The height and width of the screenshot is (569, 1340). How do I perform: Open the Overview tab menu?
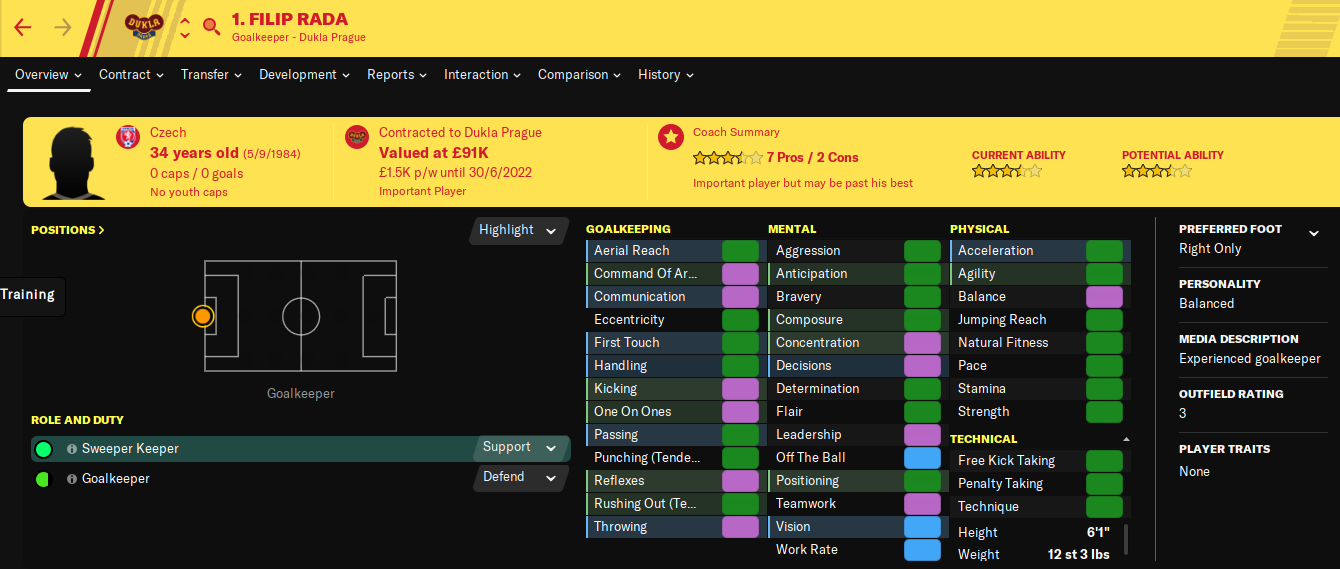click(49, 75)
